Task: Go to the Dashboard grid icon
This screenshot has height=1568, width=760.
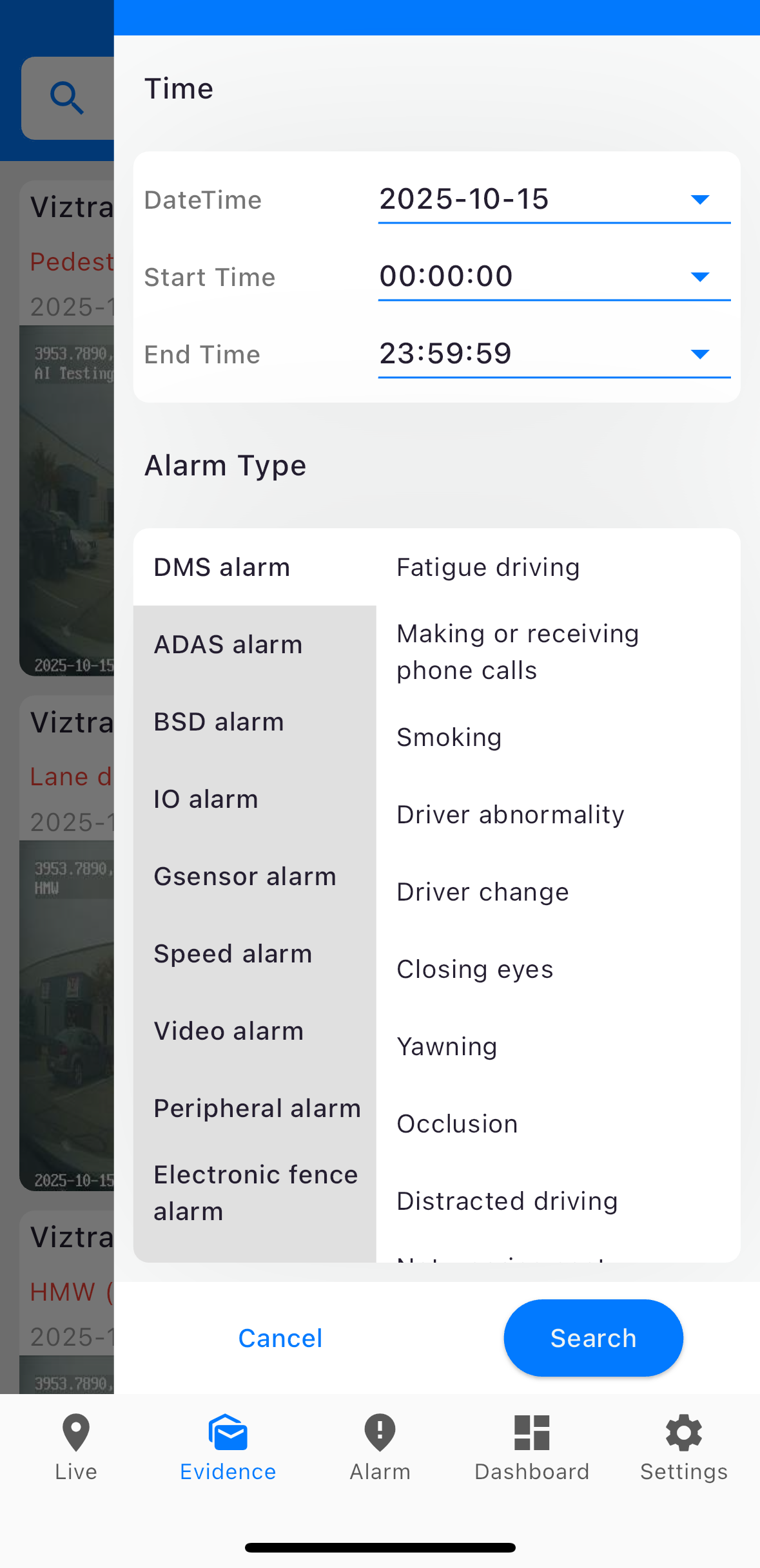Action: tap(532, 1433)
